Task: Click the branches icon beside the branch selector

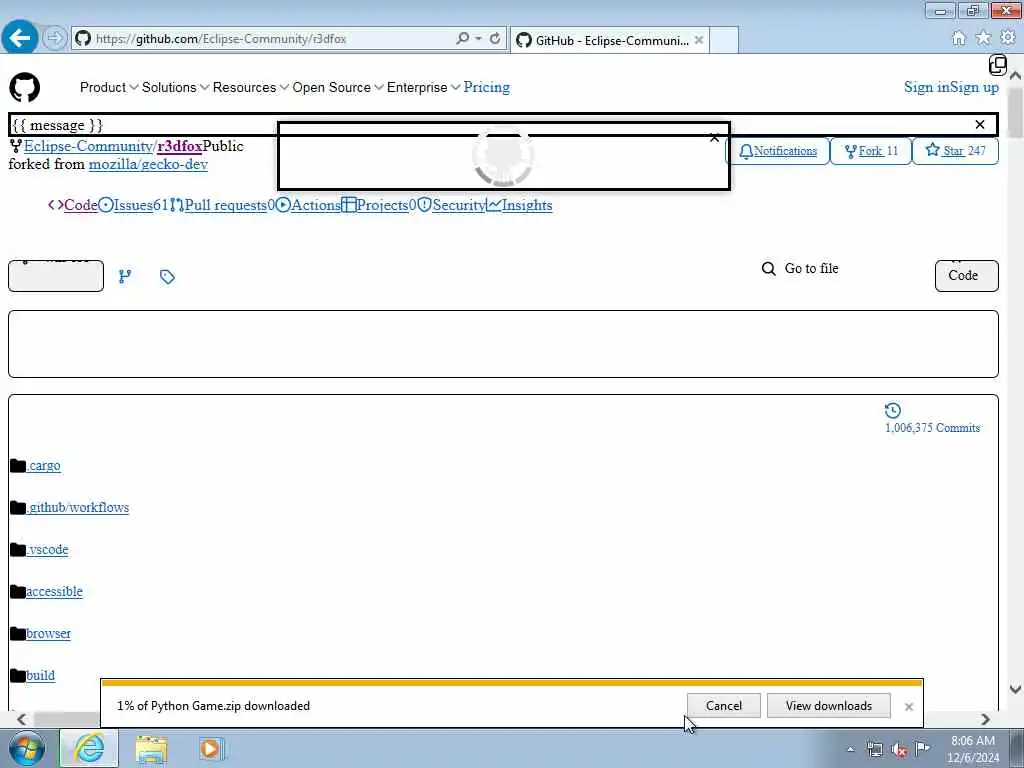Action: [125, 277]
